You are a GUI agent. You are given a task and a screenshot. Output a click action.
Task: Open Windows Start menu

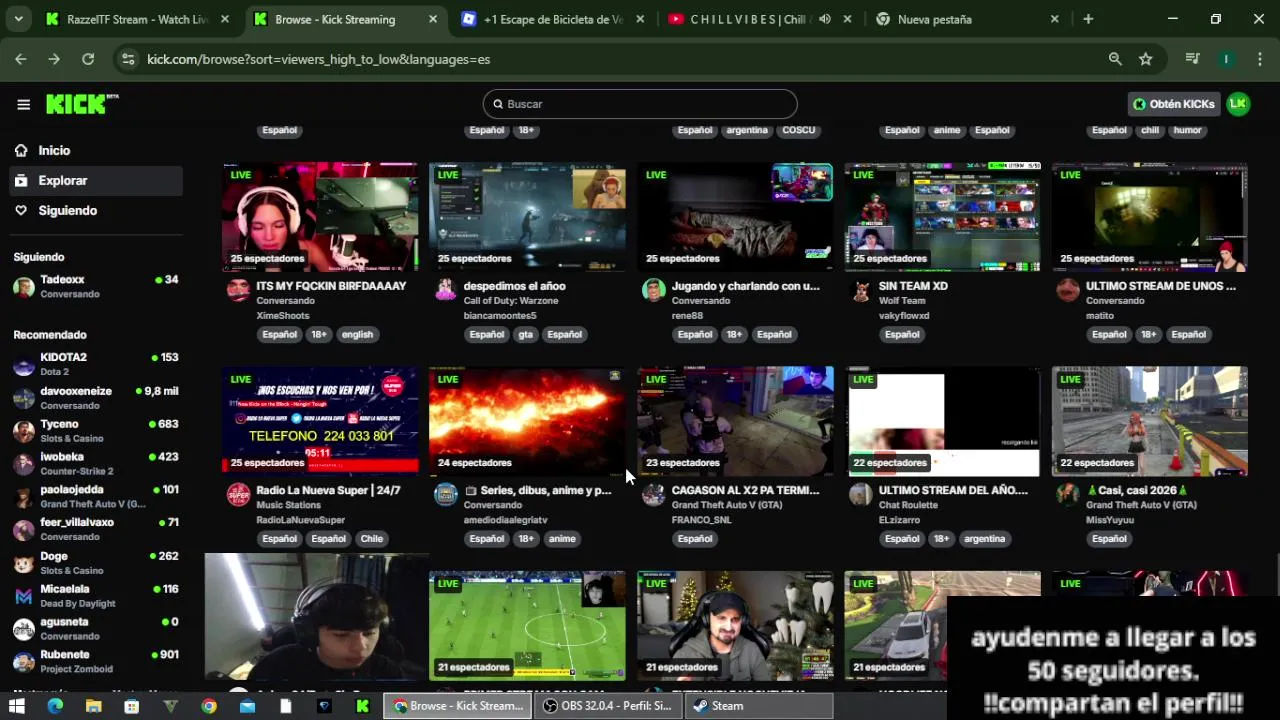17,706
